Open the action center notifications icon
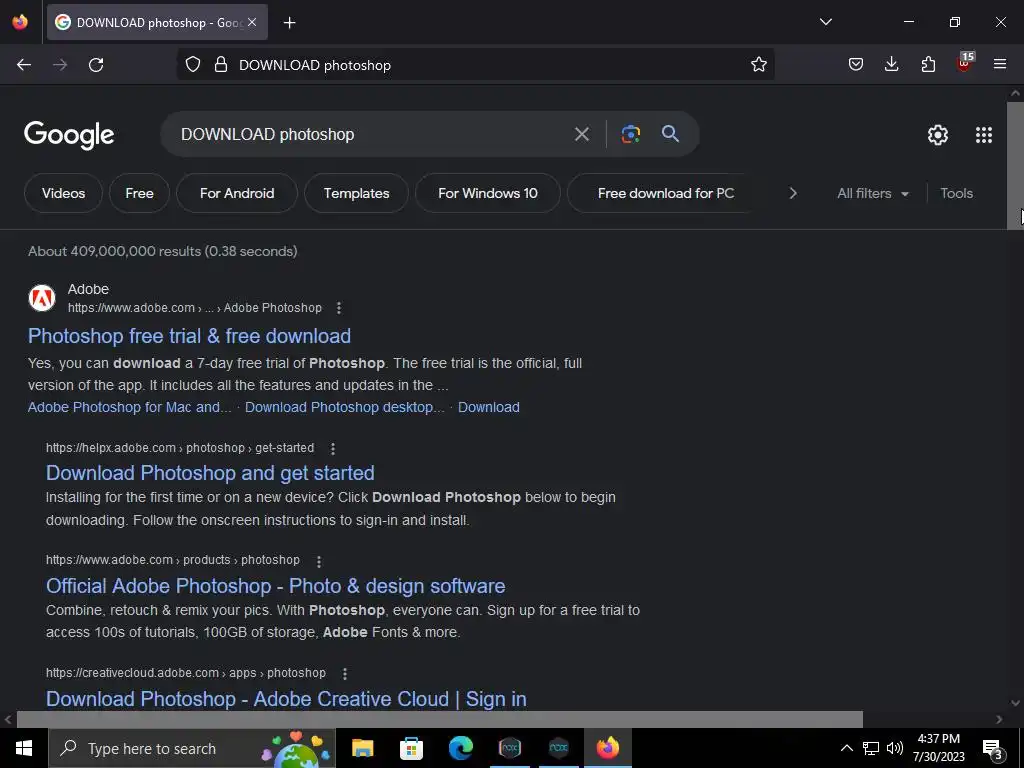The image size is (1024, 768). coord(993,749)
